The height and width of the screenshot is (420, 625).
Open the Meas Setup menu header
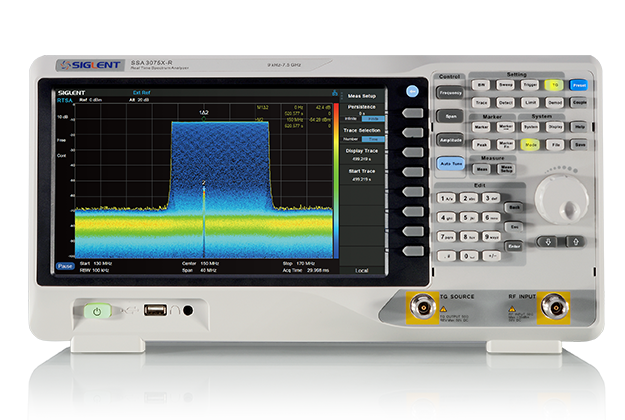(x=361, y=96)
